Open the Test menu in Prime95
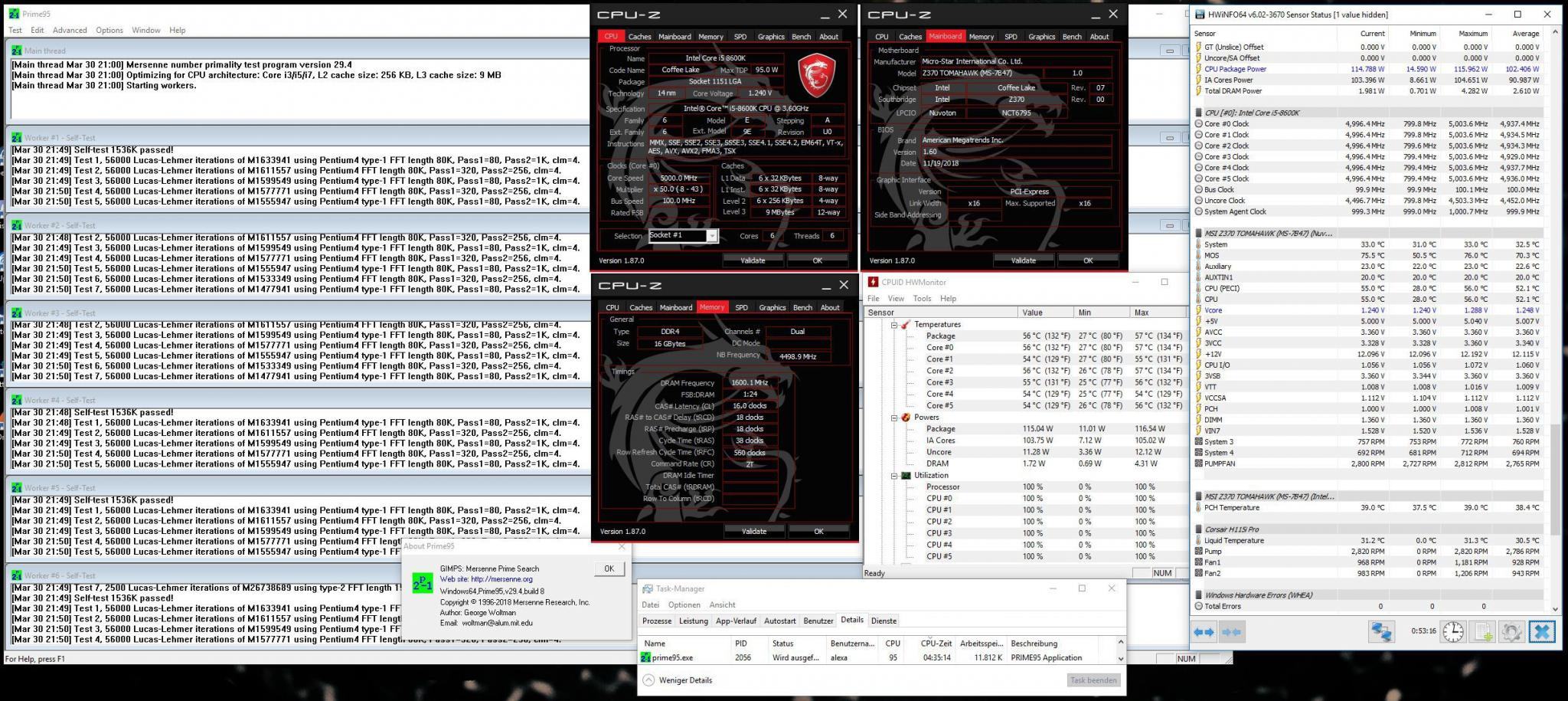This screenshot has height=701, width=1568. click(15, 30)
